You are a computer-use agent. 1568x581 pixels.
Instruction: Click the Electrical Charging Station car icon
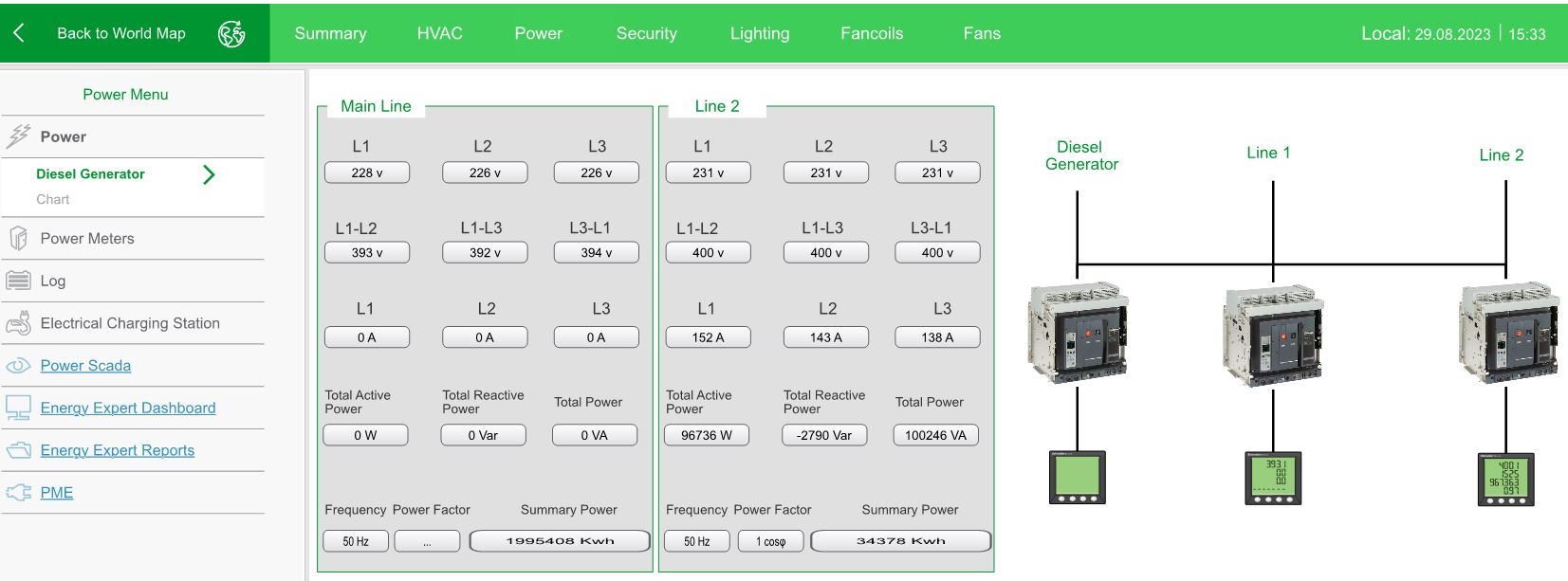18,324
